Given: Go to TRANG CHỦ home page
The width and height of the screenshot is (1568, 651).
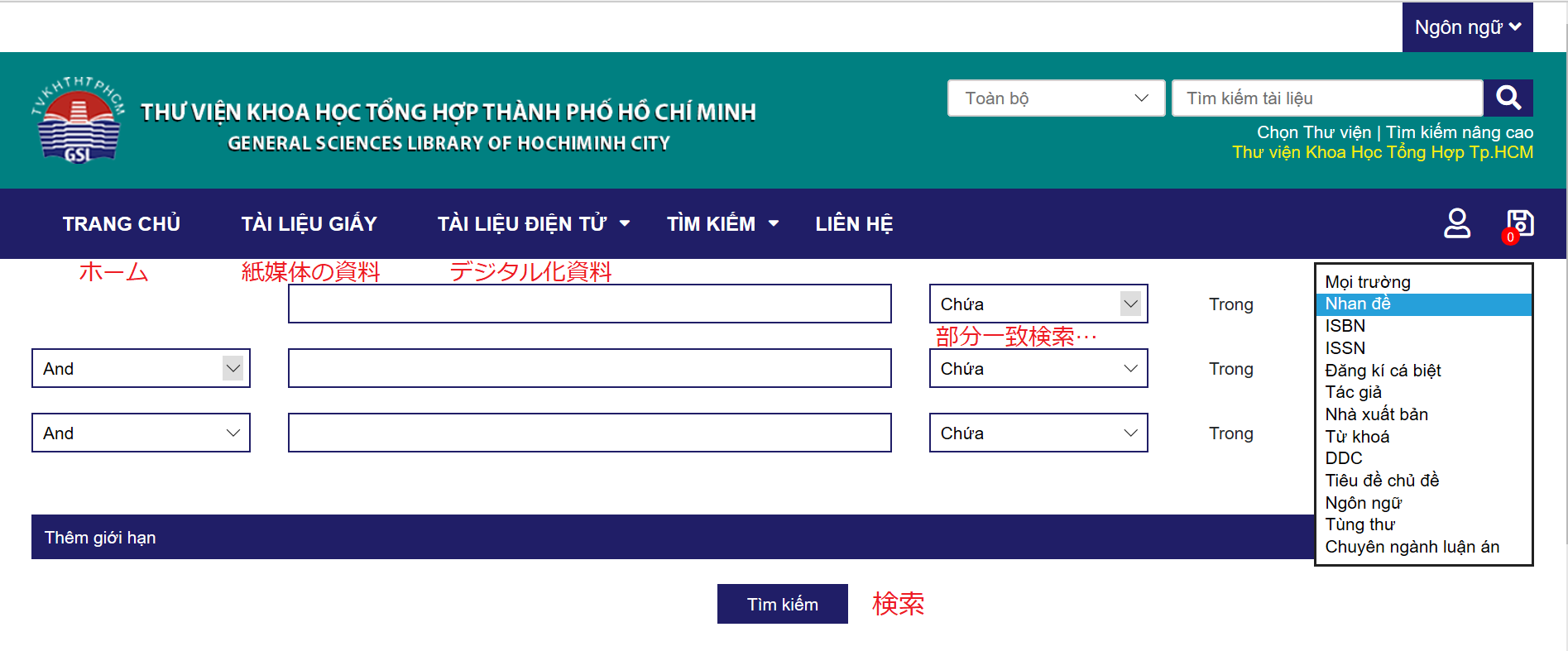Looking at the screenshot, I should point(122,224).
